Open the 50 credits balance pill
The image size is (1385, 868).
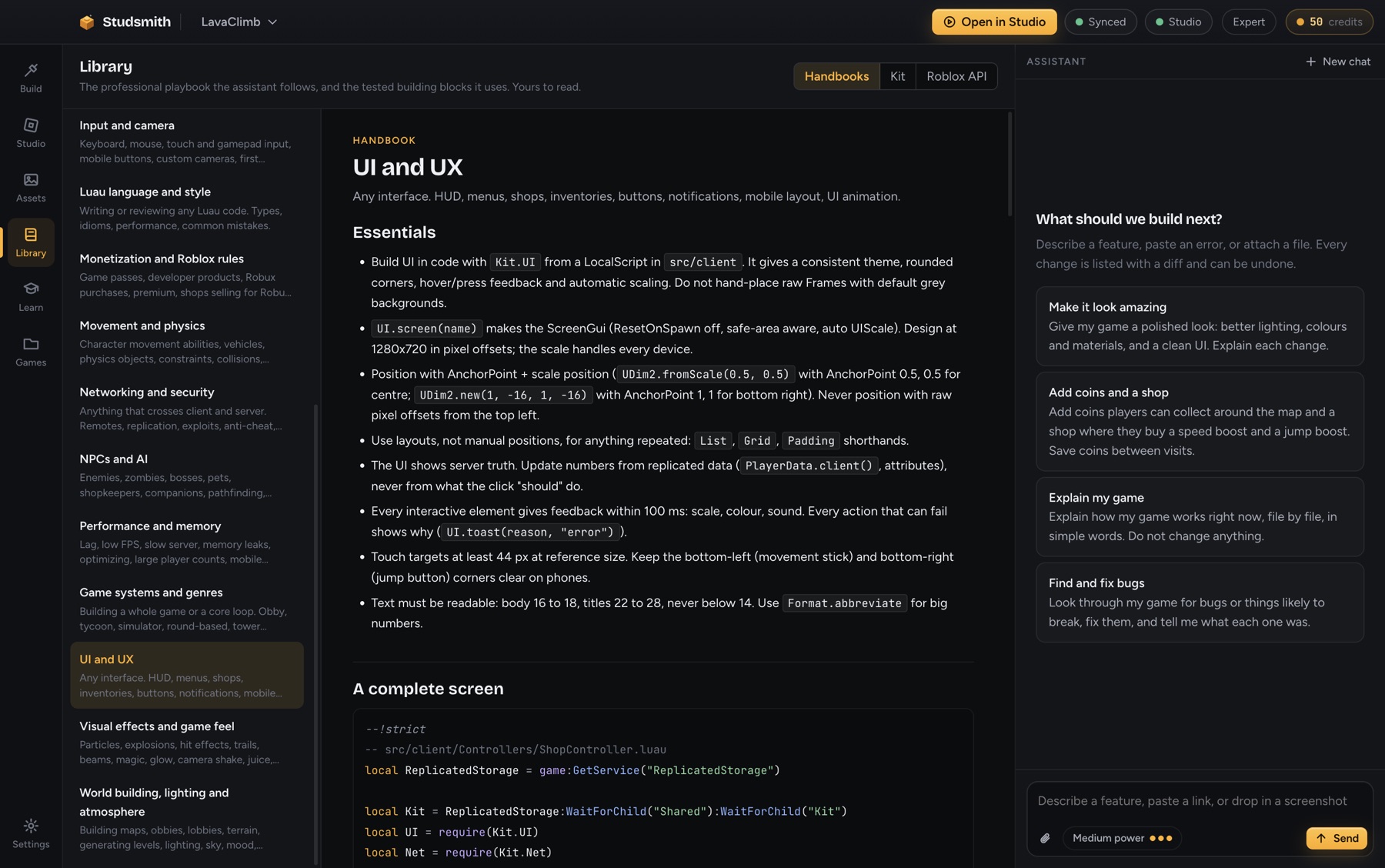click(x=1329, y=22)
